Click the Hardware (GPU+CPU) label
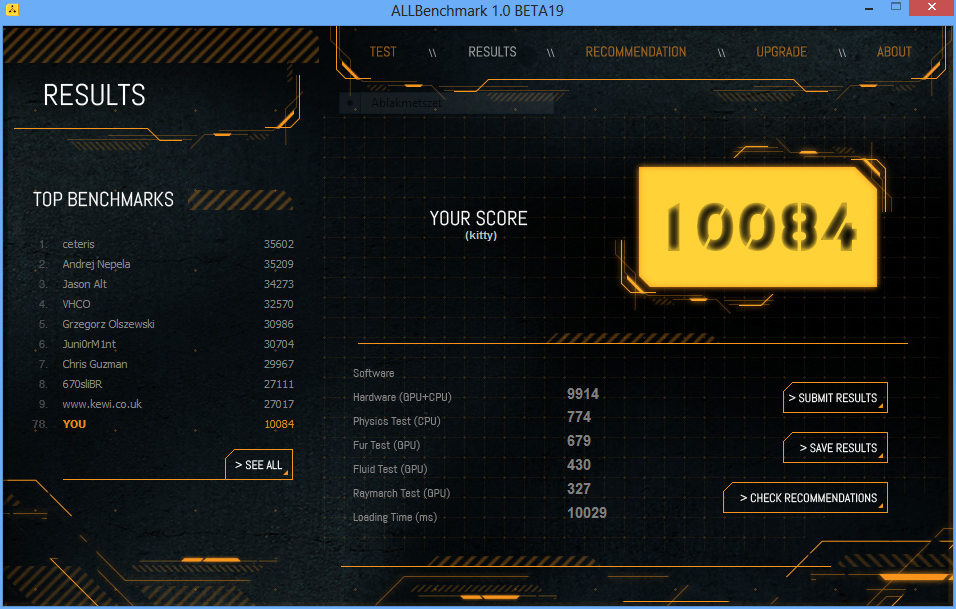The height and width of the screenshot is (609, 956). pyautogui.click(x=402, y=397)
